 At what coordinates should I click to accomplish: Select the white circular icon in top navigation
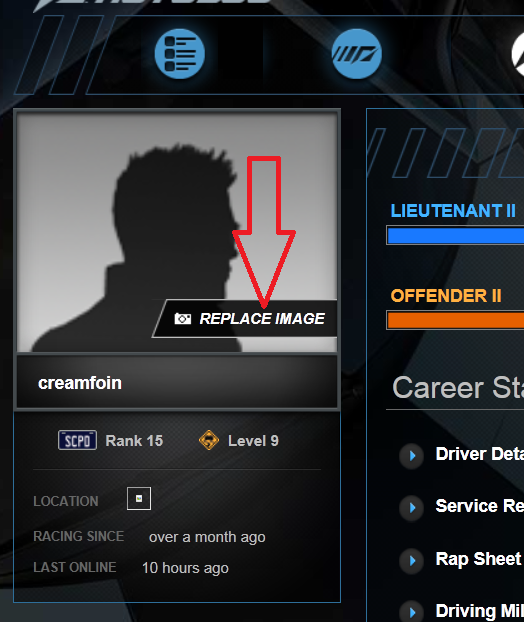517,54
